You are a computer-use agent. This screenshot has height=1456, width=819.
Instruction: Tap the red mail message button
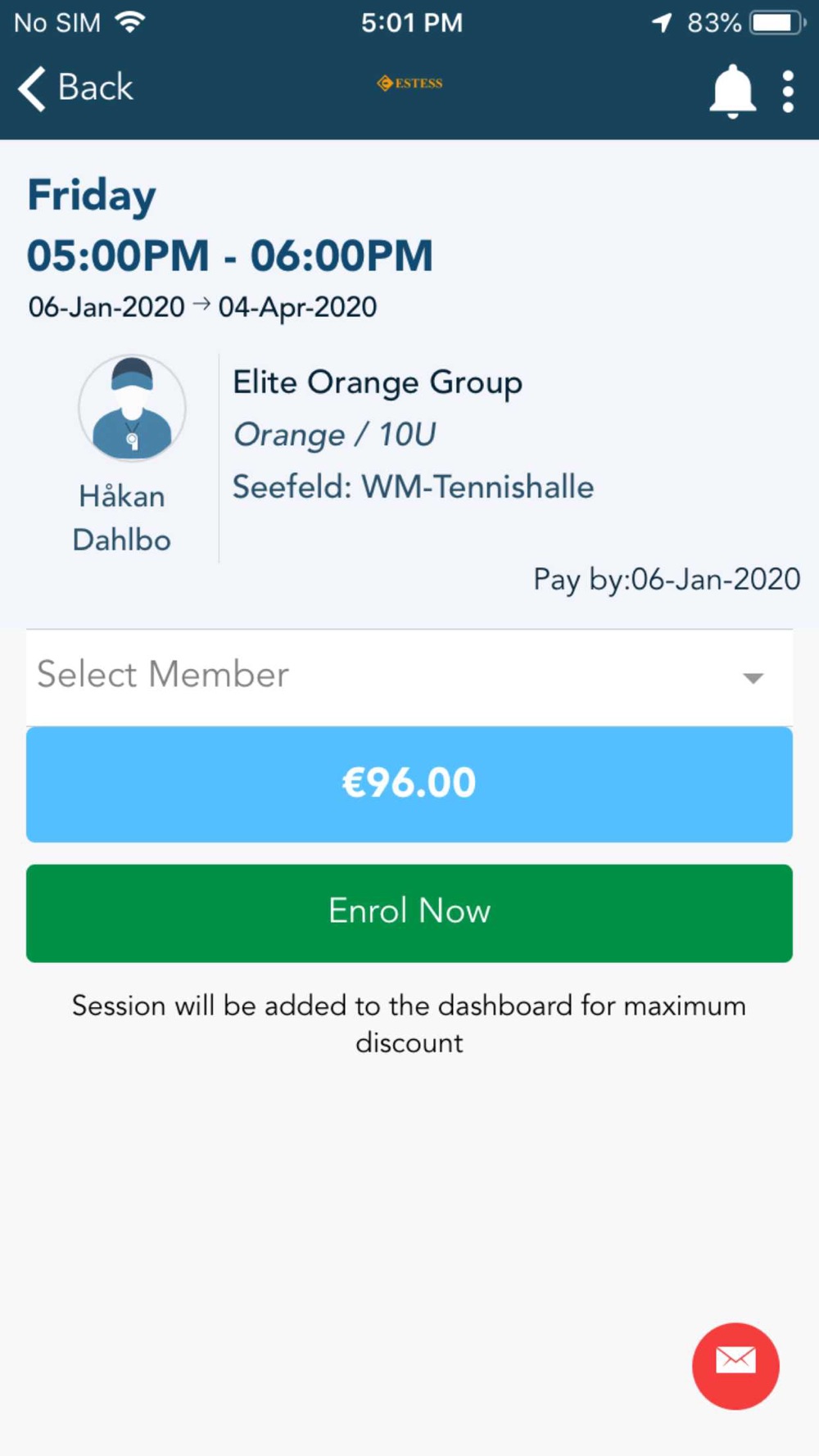(x=735, y=1365)
